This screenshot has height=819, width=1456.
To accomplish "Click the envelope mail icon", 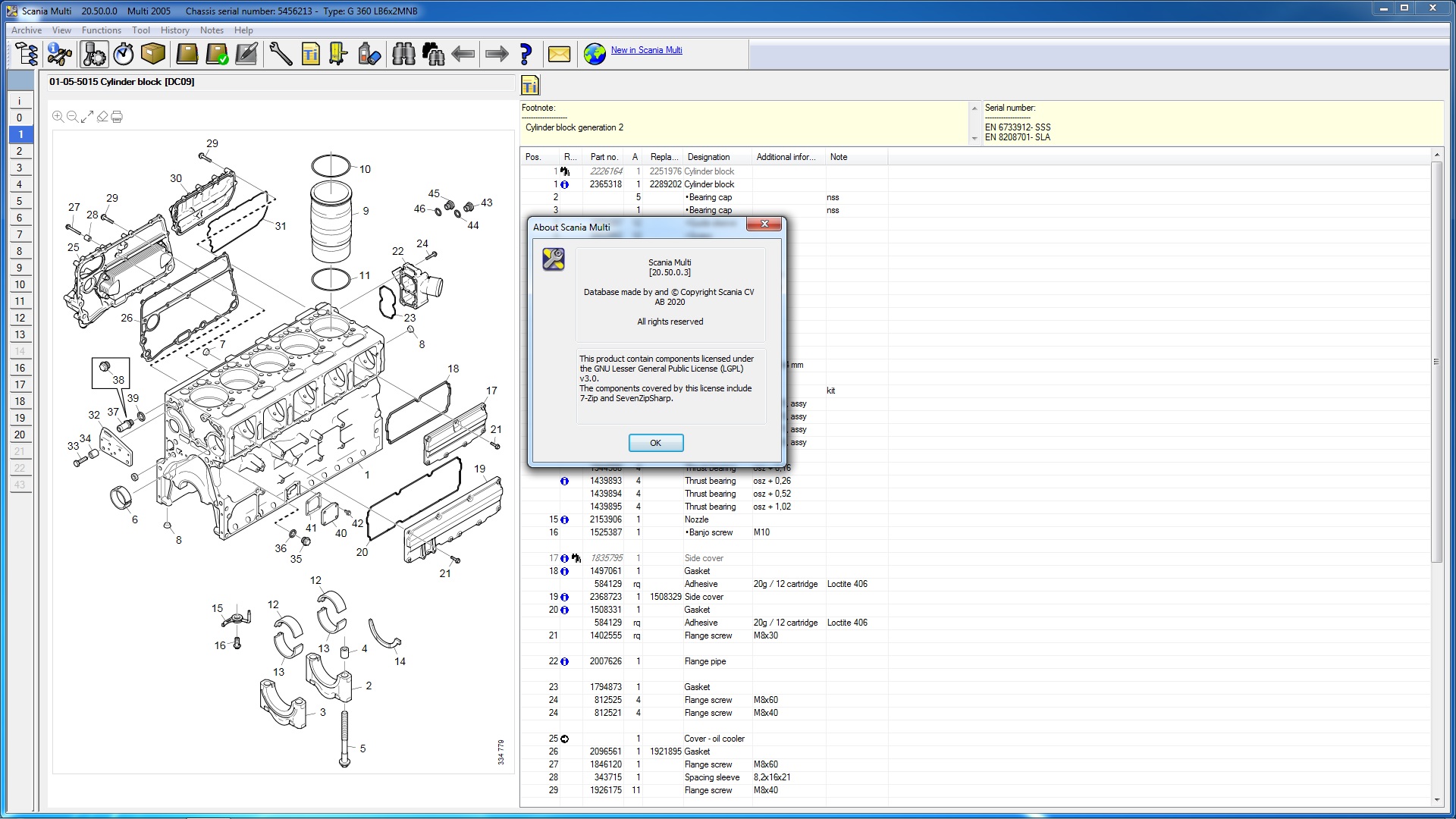I will (x=559, y=54).
